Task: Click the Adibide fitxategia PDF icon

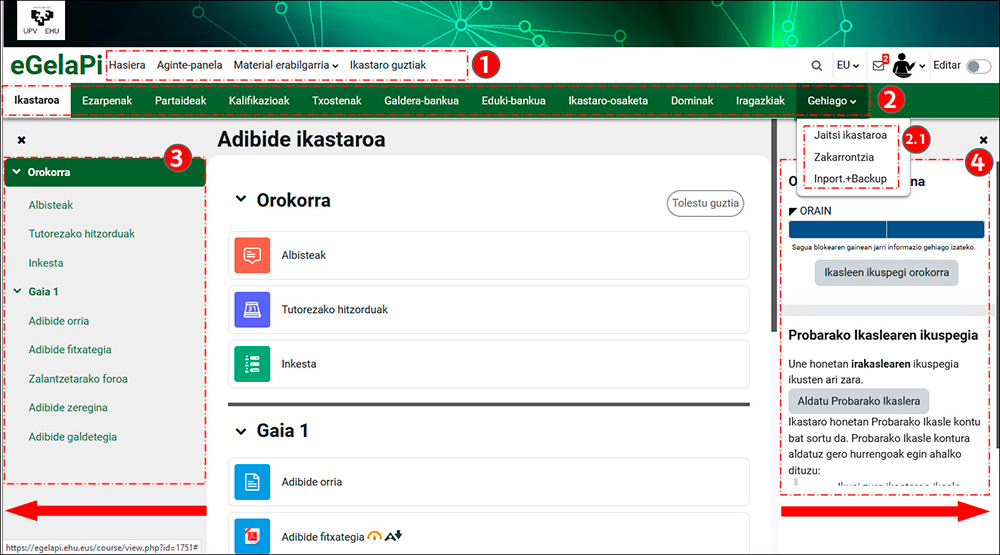Action: (251, 536)
